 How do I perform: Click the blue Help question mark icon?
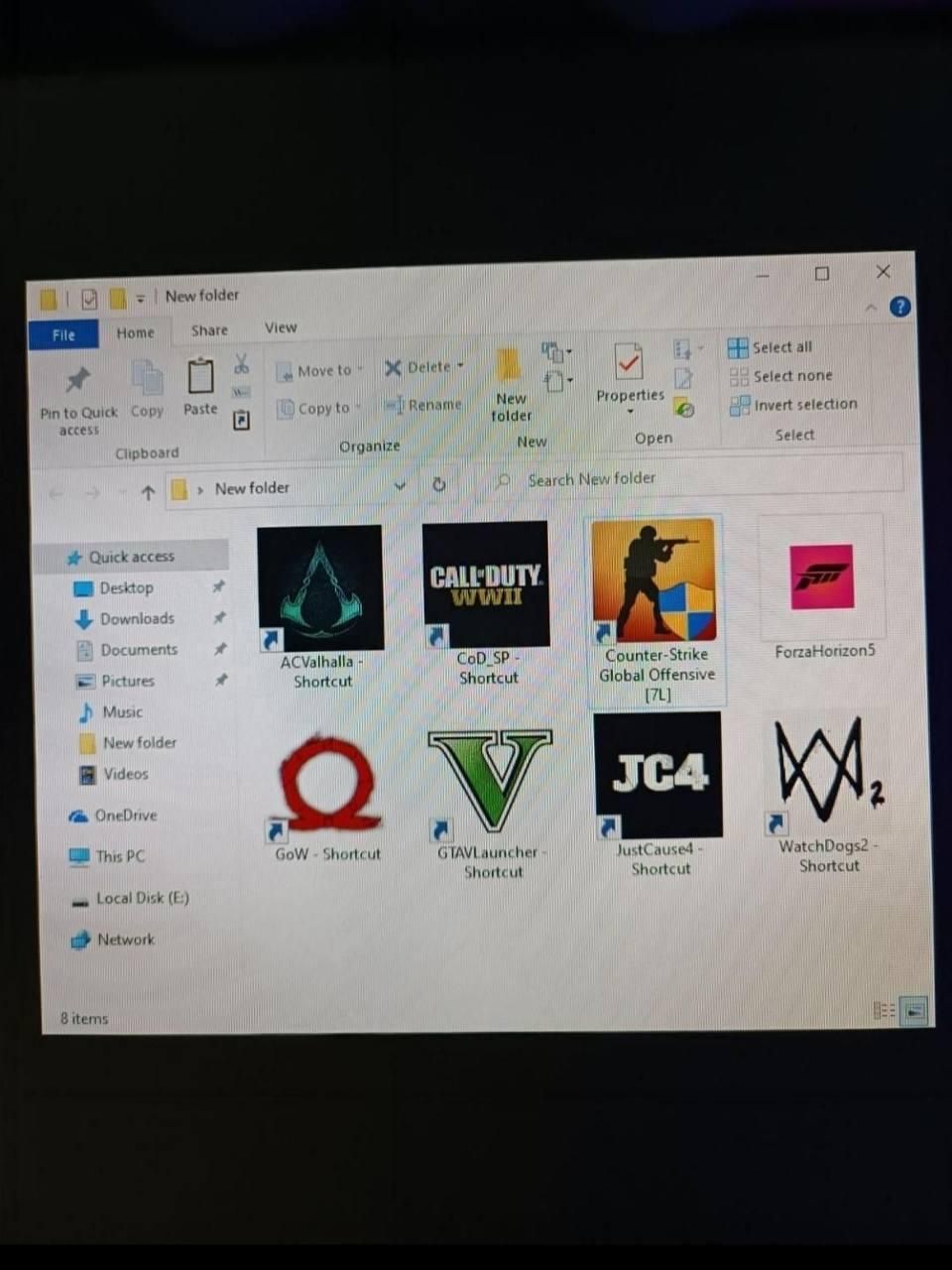point(900,307)
